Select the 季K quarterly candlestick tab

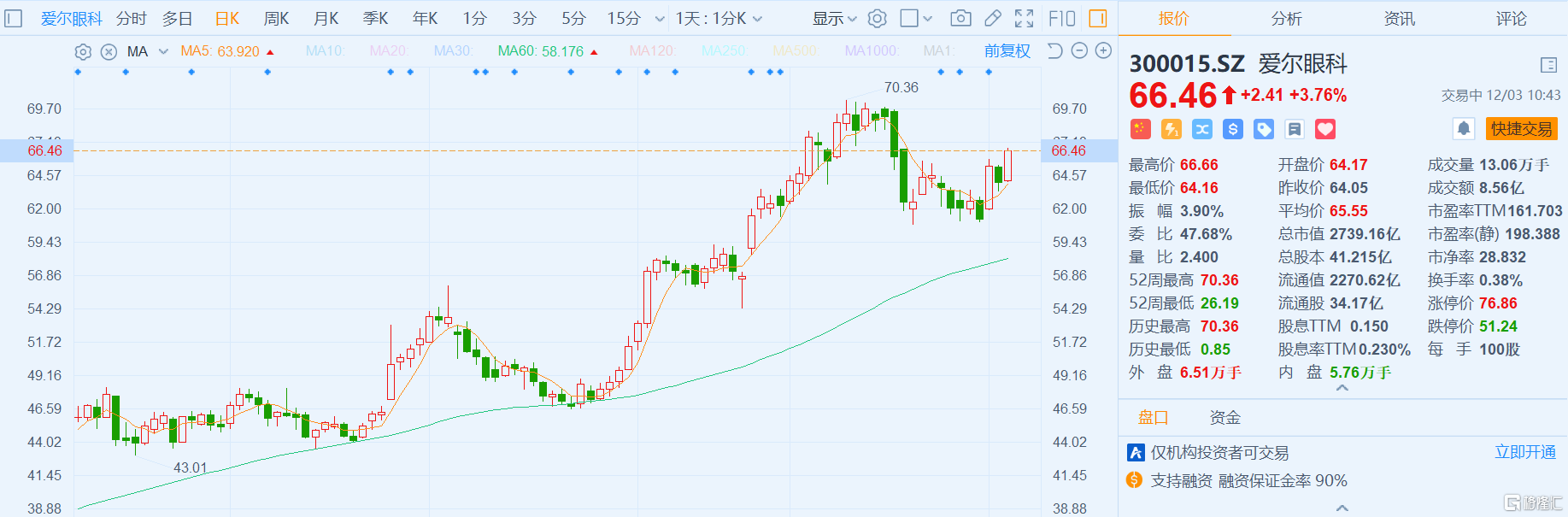point(376,18)
